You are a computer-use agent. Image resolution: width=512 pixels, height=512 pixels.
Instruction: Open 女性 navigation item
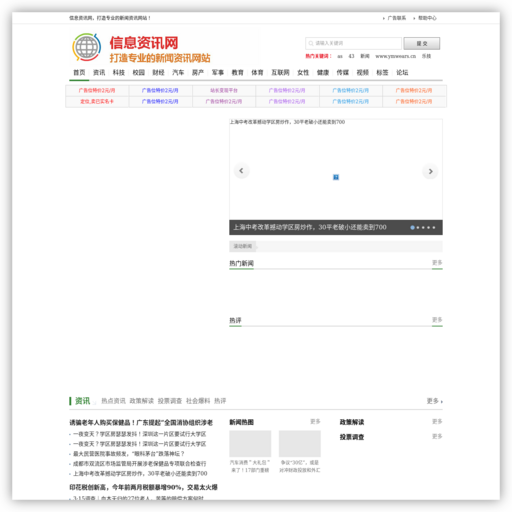[x=303, y=72]
